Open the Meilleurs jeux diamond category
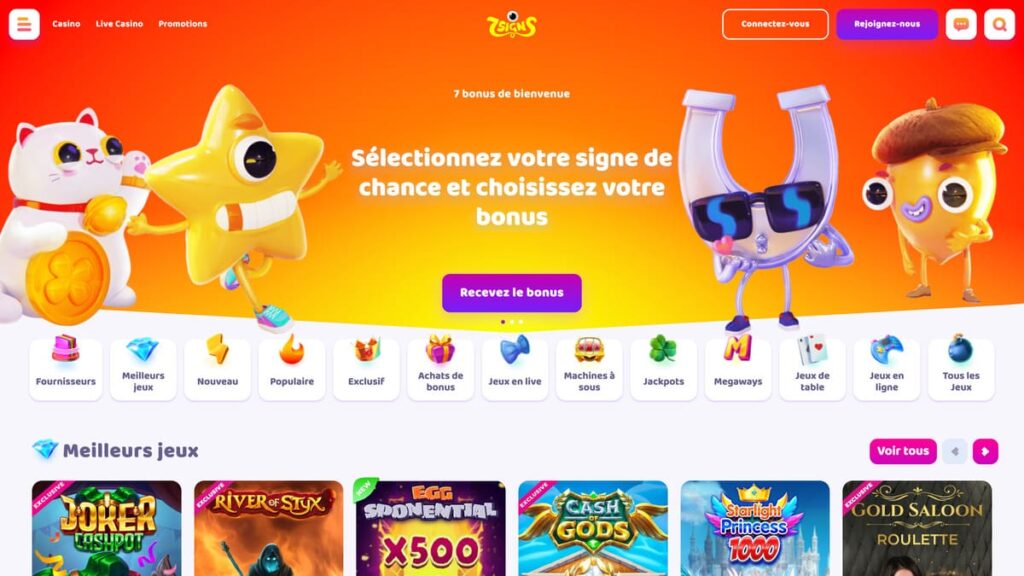 [x=143, y=368]
